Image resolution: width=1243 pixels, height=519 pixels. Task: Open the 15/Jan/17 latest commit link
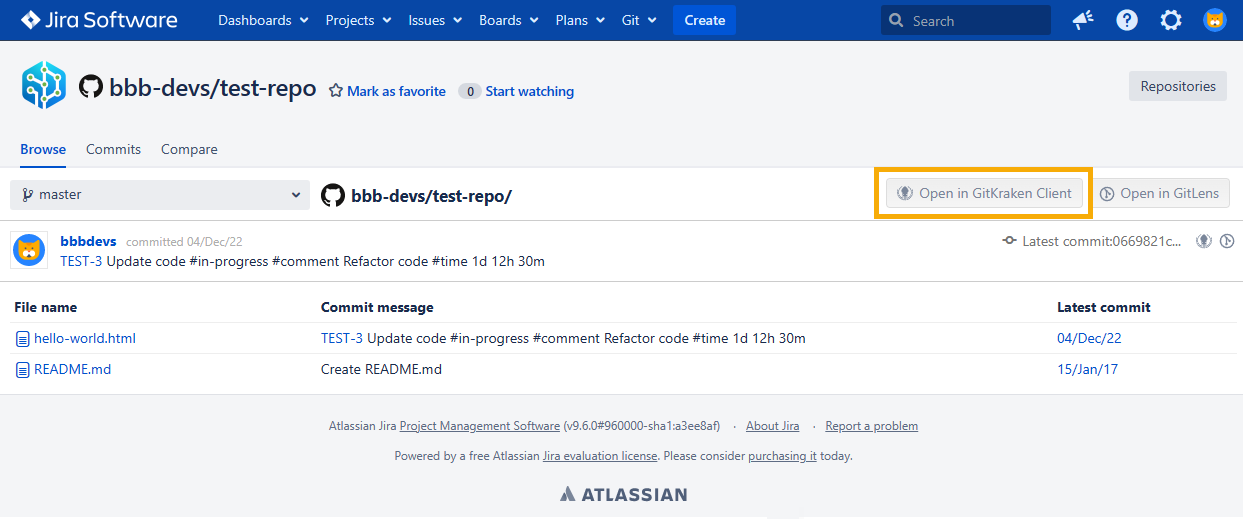[x=1087, y=369]
